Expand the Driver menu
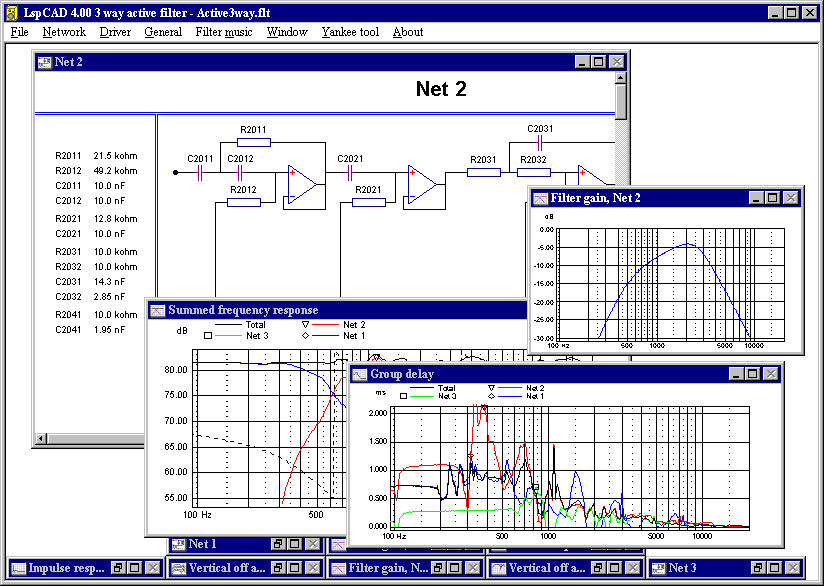 tap(115, 32)
